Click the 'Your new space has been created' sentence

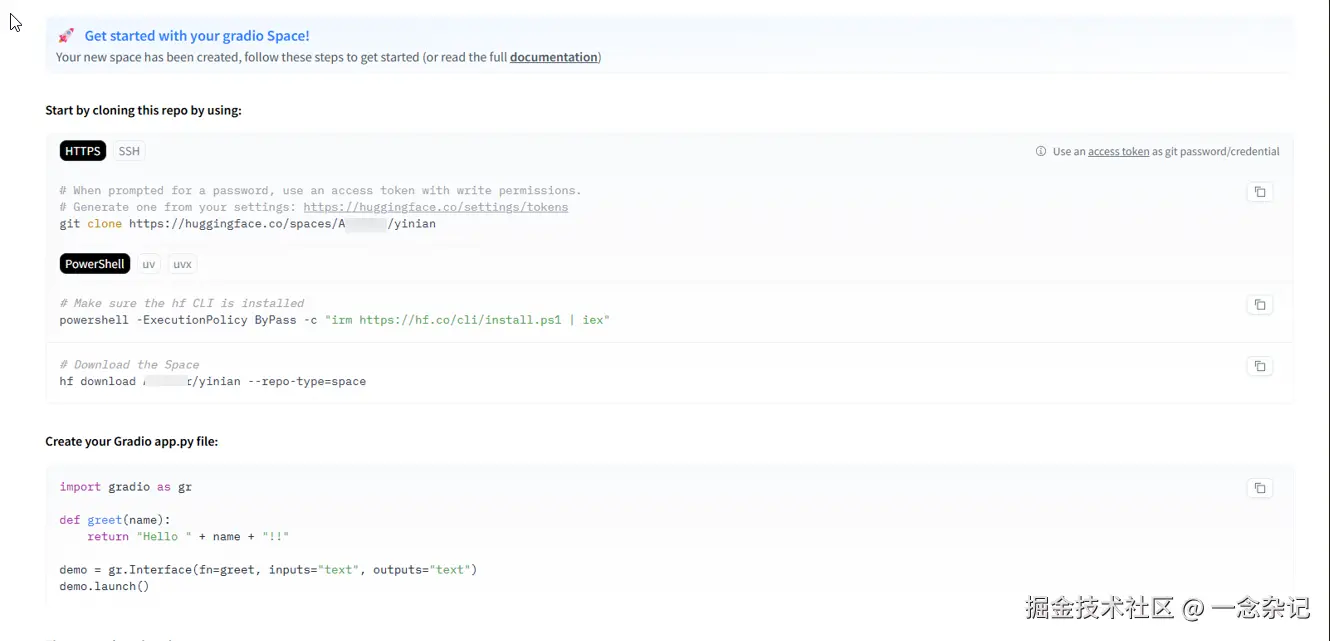point(328,57)
